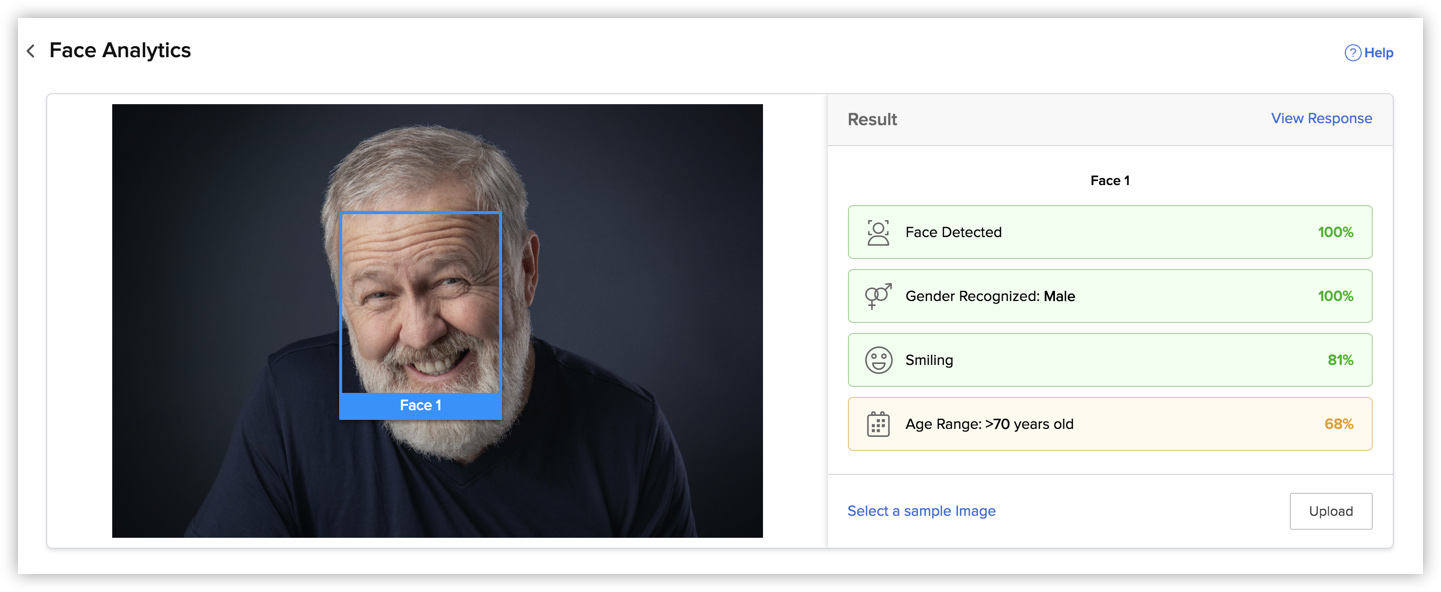Image resolution: width=1441 pixels, height=592 pixels.
Task: Click the Face Analytics page title
Action: [x=119, y=50]
